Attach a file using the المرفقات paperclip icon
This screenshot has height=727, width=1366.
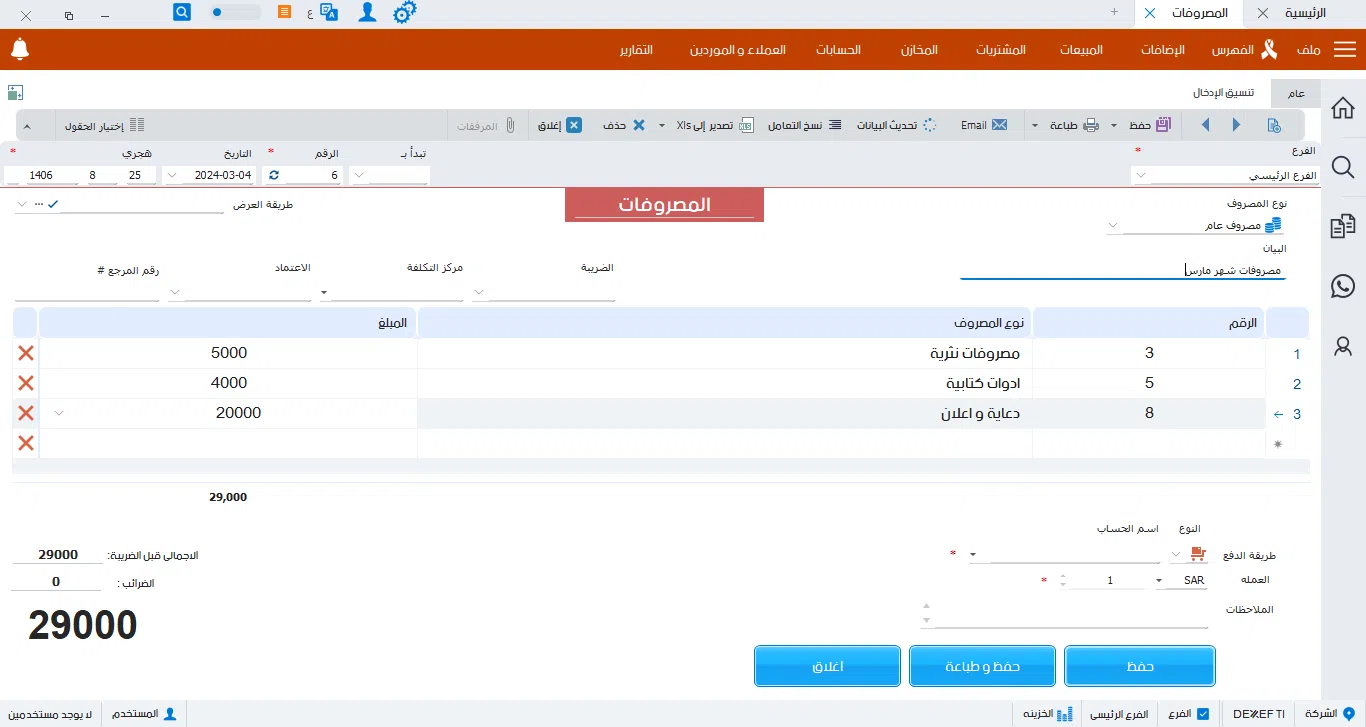(x=510, y=124)
